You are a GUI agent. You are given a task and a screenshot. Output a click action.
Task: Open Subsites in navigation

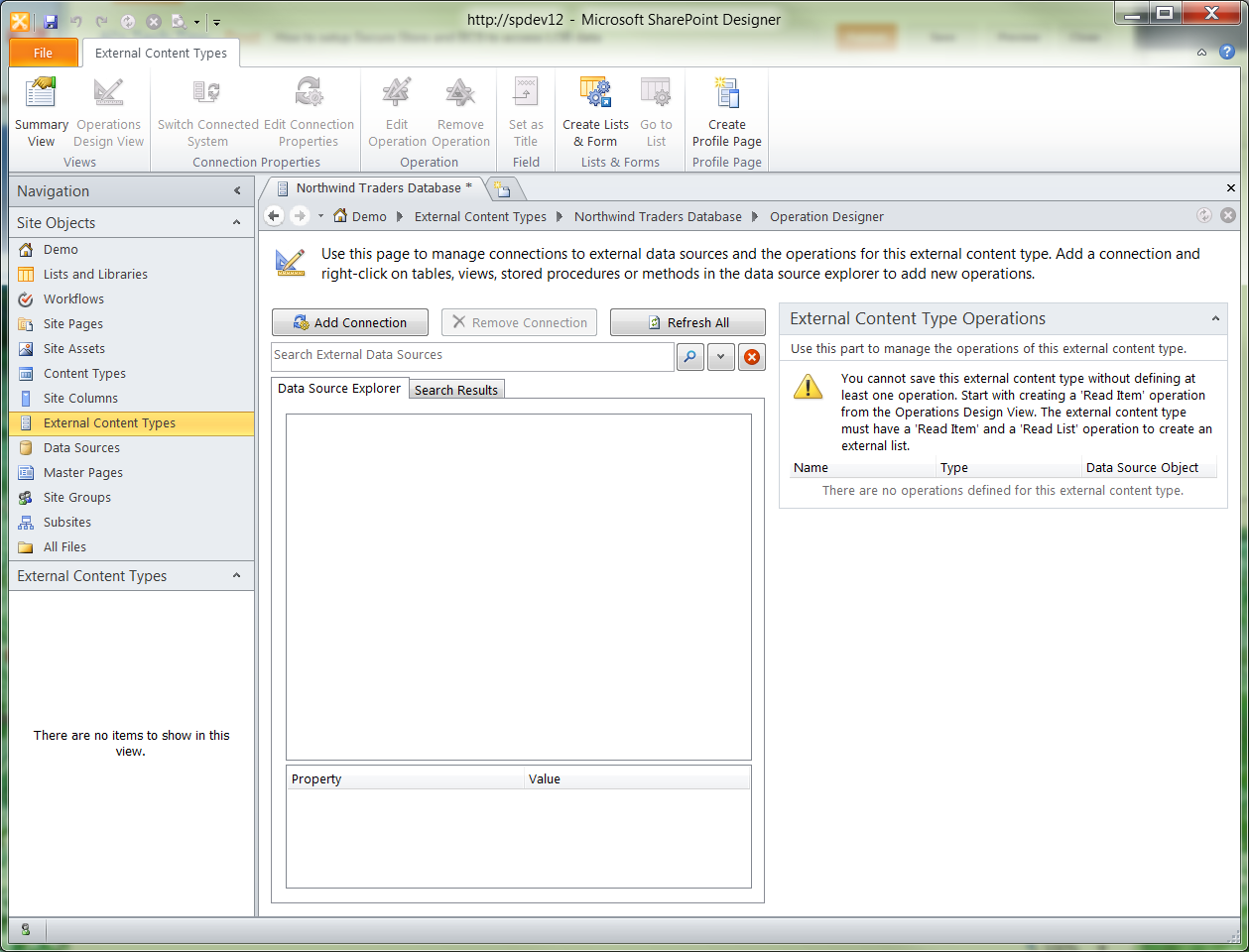pos(131,522)
